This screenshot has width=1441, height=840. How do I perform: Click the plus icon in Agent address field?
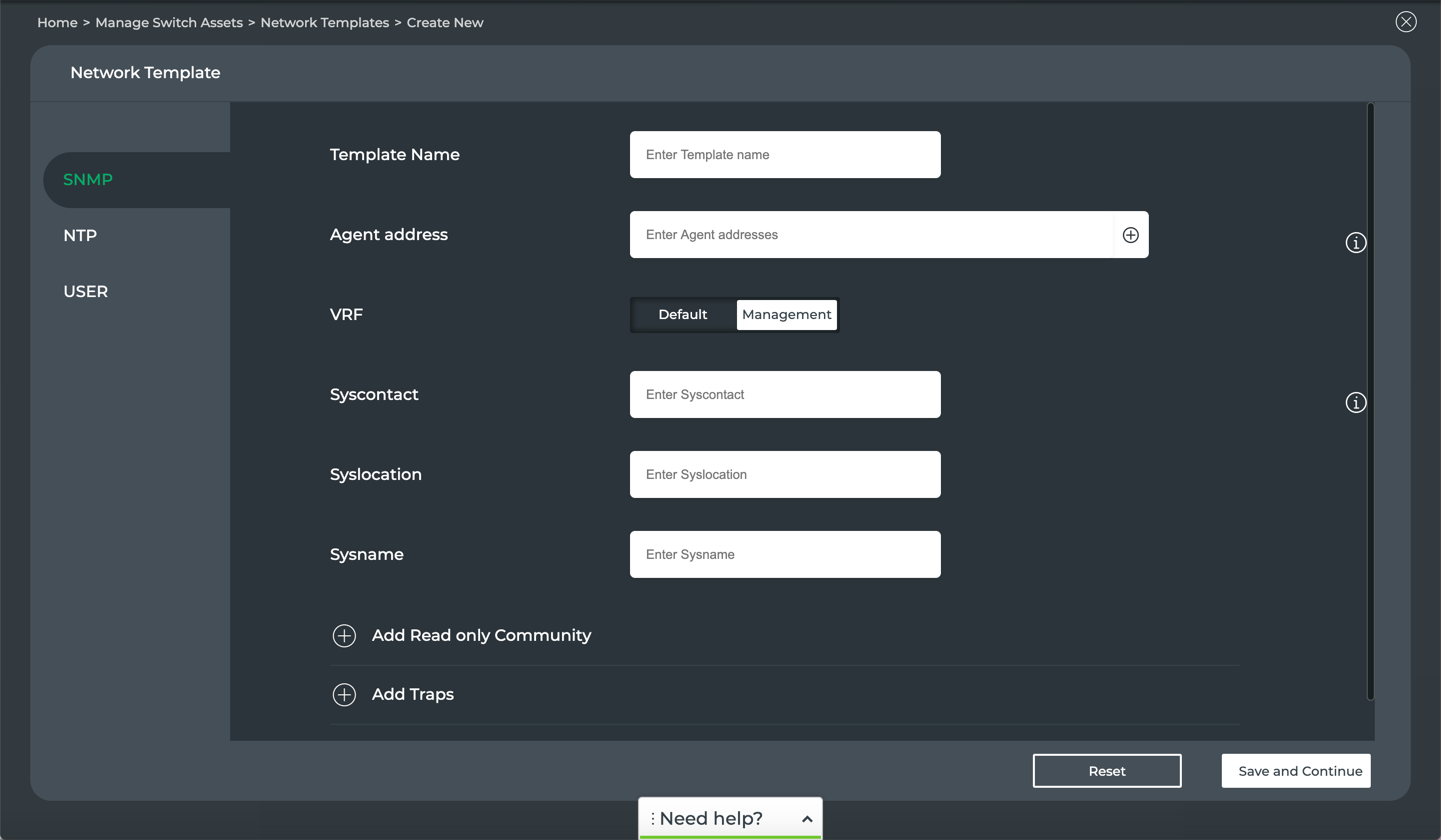coord(1130,235)
